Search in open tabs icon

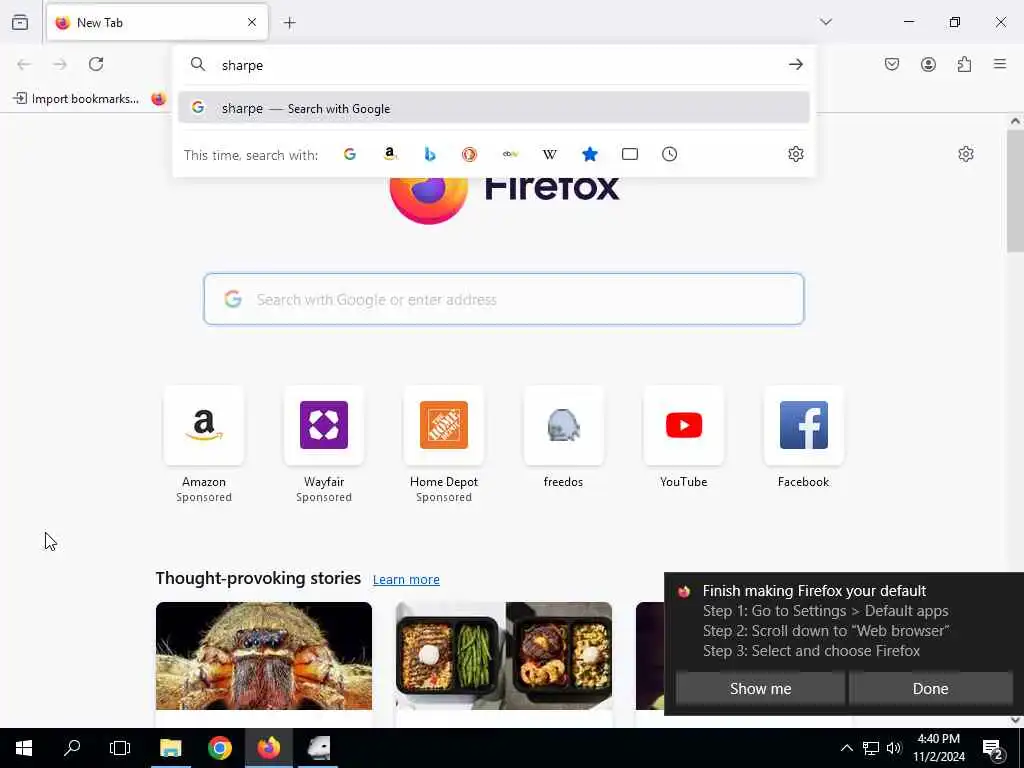pos(630,154)
